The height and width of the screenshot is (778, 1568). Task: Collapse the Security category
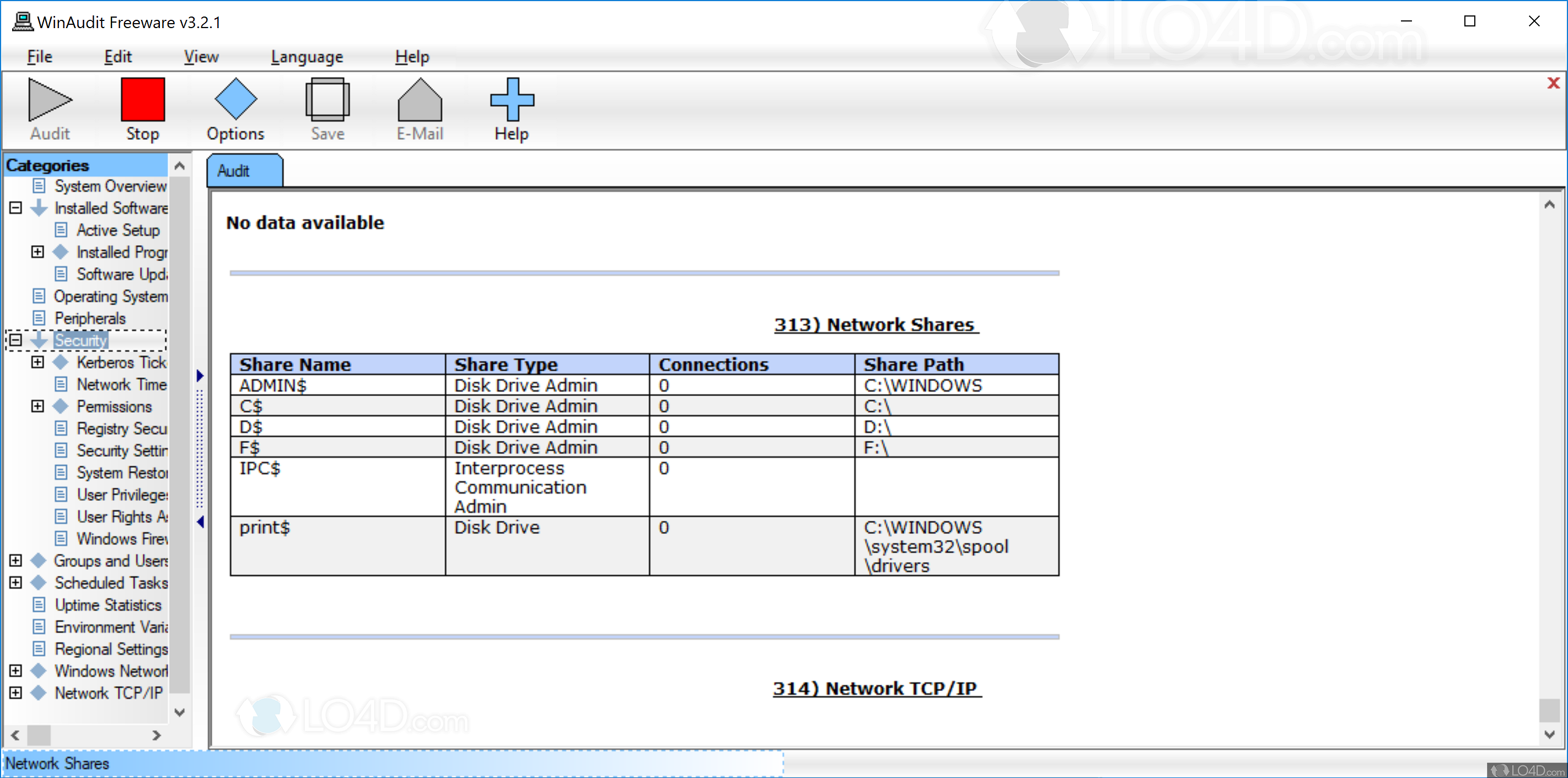pos(14,340)
